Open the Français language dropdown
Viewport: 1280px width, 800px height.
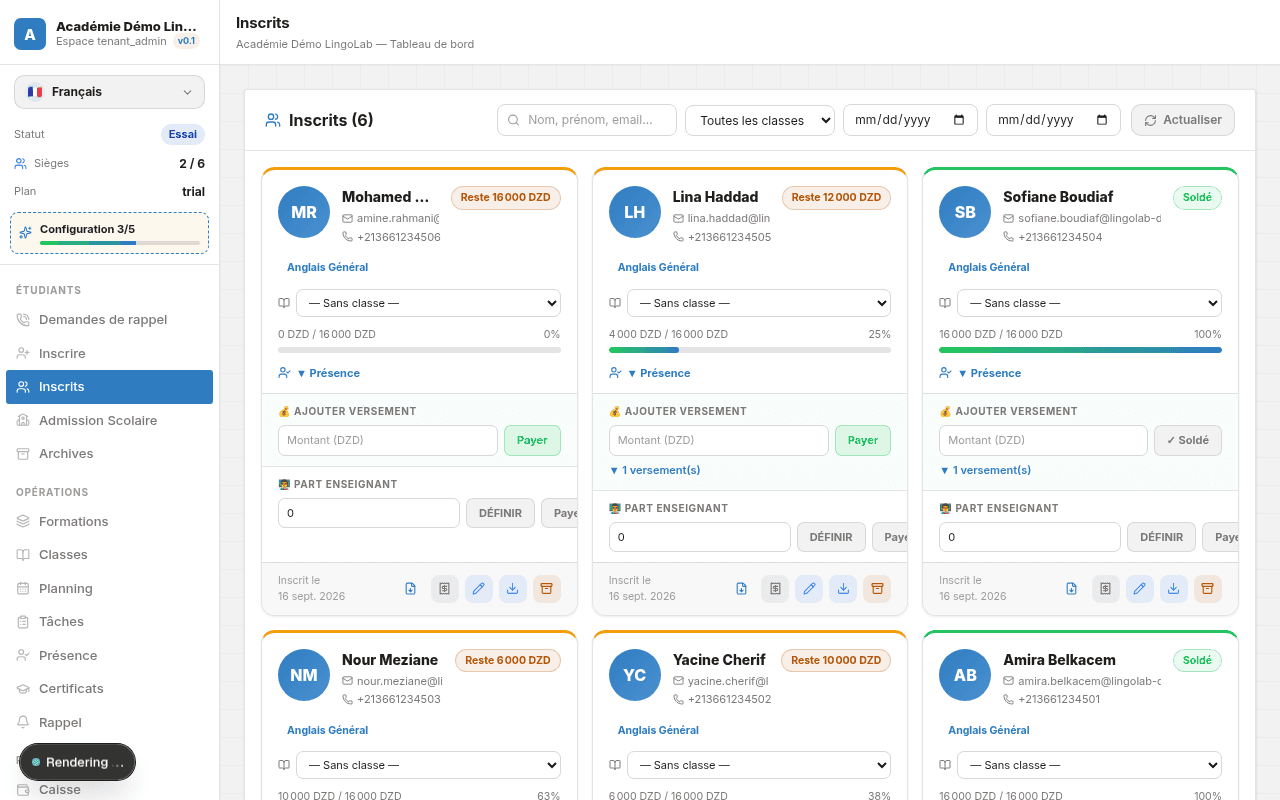click(109, 92)
